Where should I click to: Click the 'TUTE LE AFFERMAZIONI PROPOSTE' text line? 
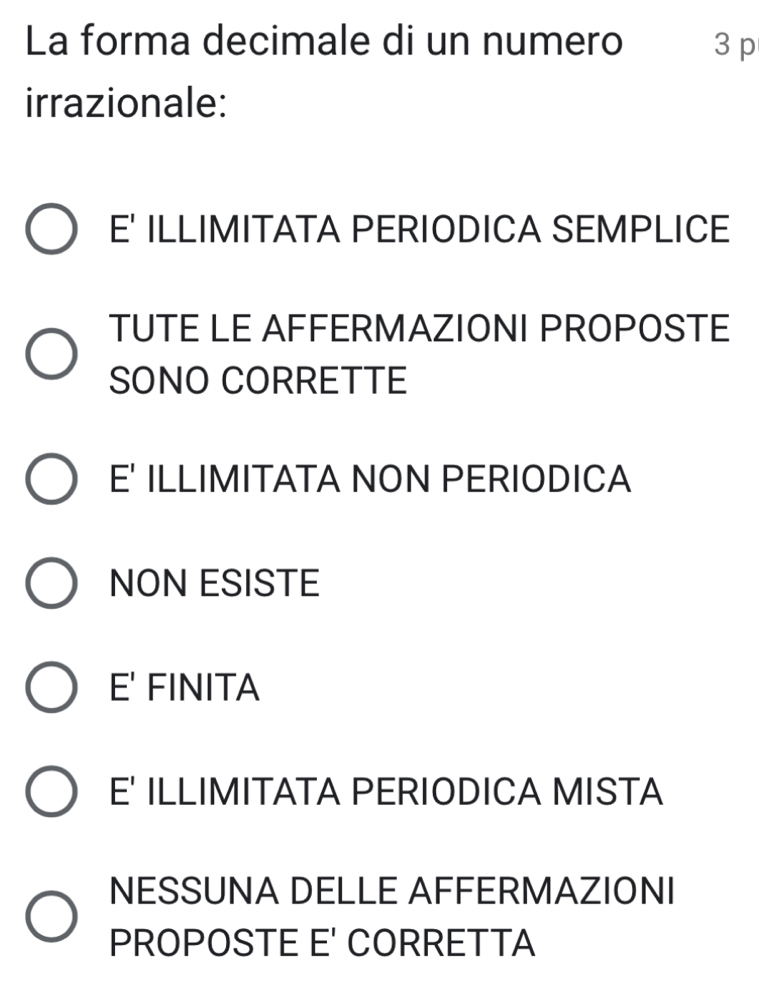(x=420, y=329)
